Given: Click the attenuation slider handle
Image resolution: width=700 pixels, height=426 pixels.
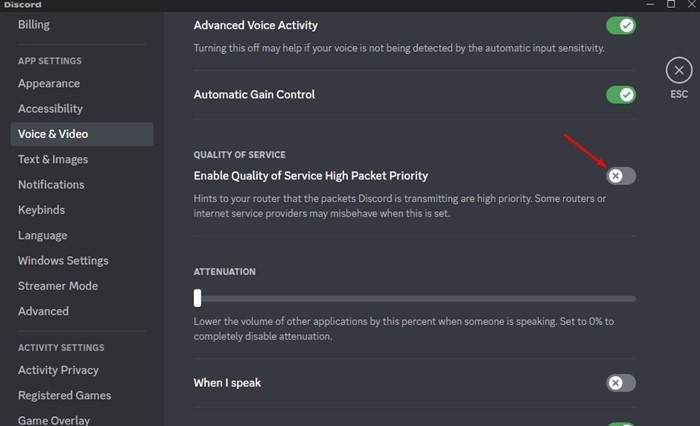Looking at the screenshot, I should coord(198,298).
